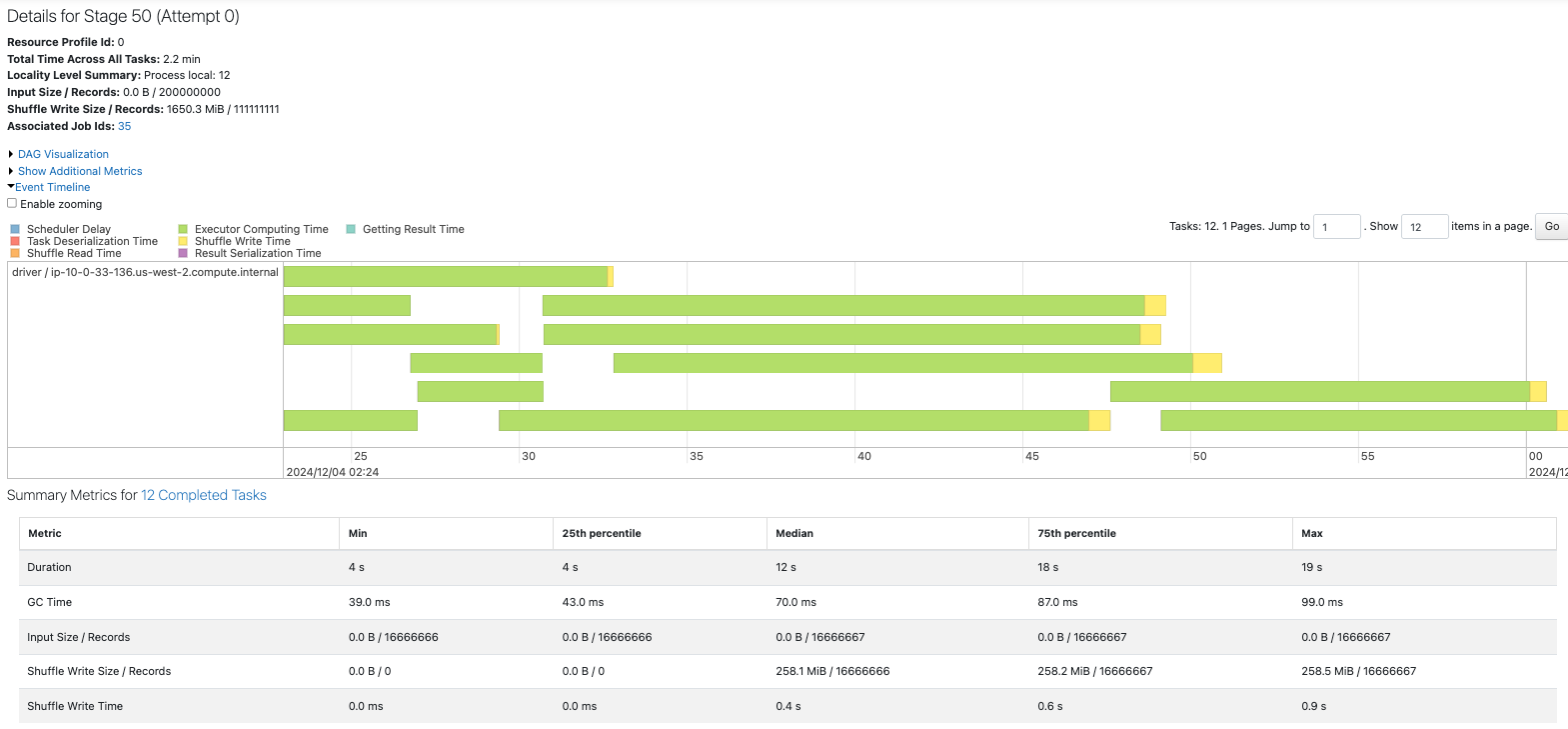Click the Shuffle Write Time row label in the table
1568x729 pixels.
coord(75,706)
